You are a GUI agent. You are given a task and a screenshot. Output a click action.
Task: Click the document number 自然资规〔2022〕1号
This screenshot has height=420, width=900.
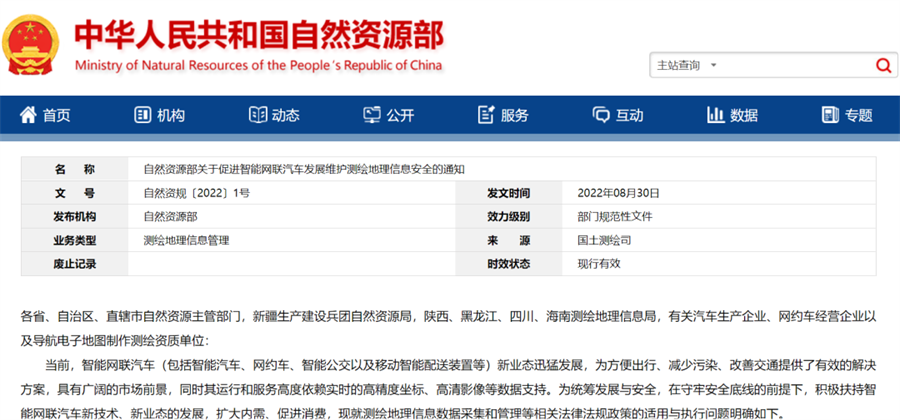click(197, 193)
